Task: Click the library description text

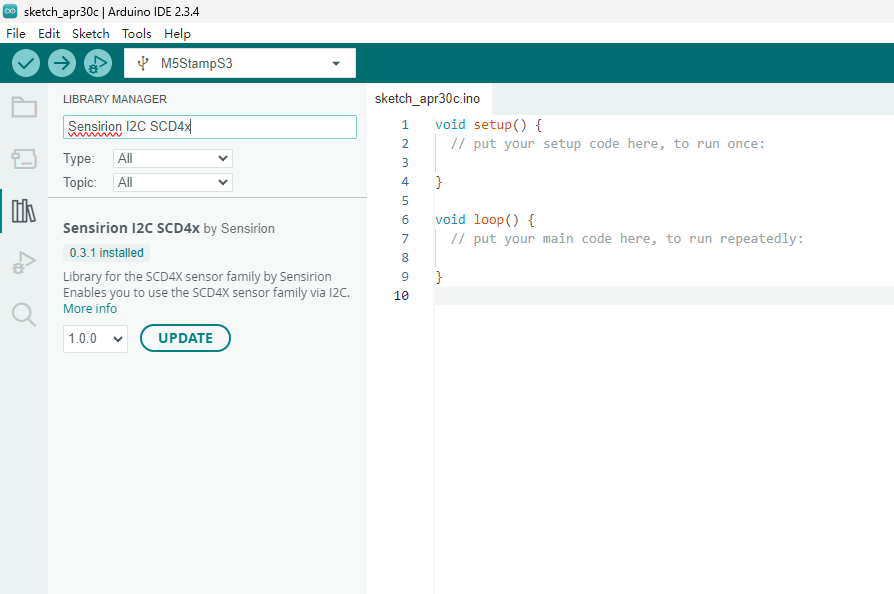Action: (x=206, y=284)
